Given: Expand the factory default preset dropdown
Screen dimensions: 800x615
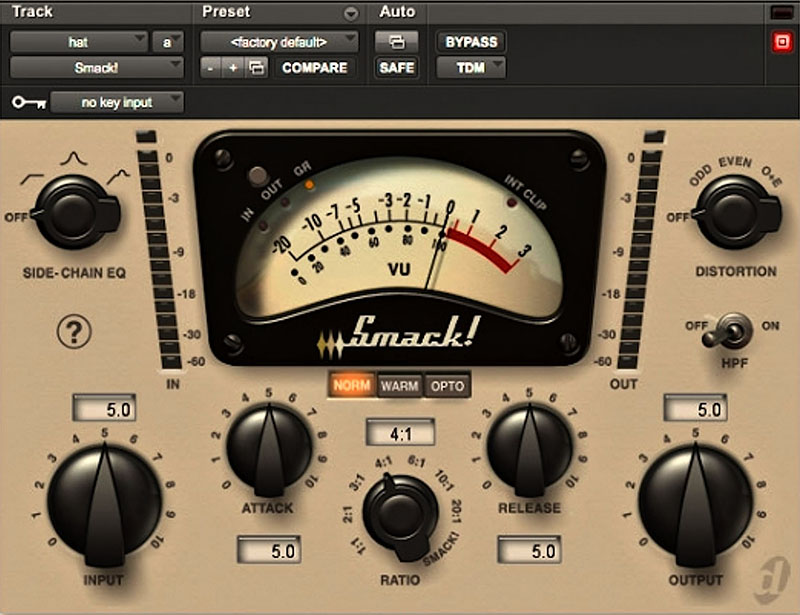Looking at the screenshot, I should [279, 42].
